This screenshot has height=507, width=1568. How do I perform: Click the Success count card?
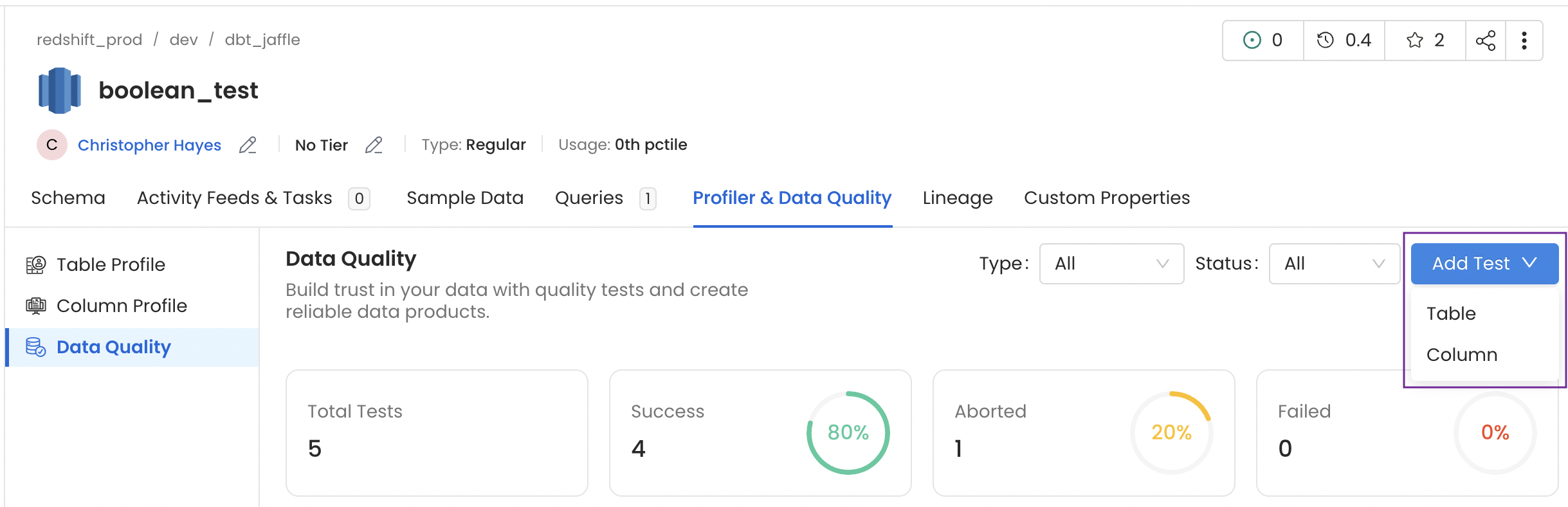pos(760,432)
